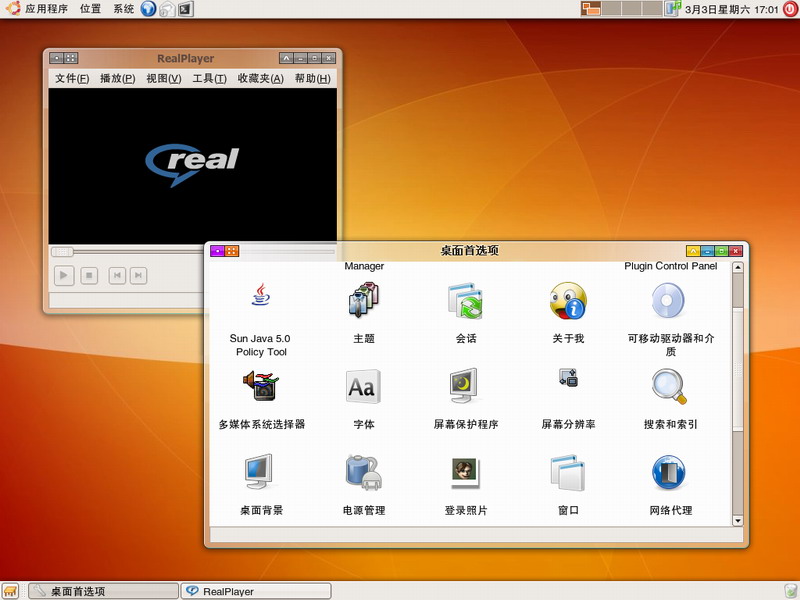
Task: Open the 视图(V) menu in RealPlayer
Action: coord(164,79)
